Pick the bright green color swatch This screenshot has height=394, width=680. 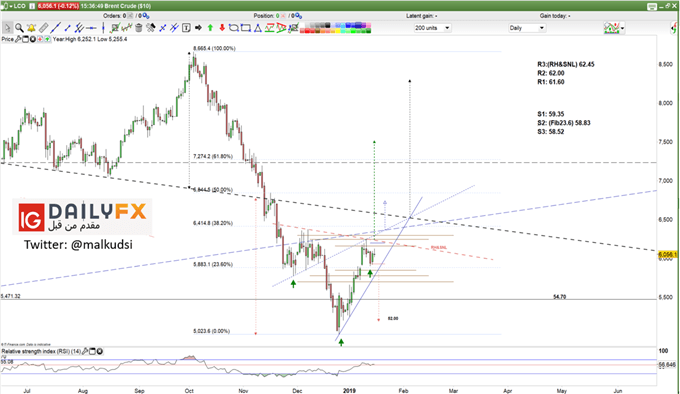353,31
